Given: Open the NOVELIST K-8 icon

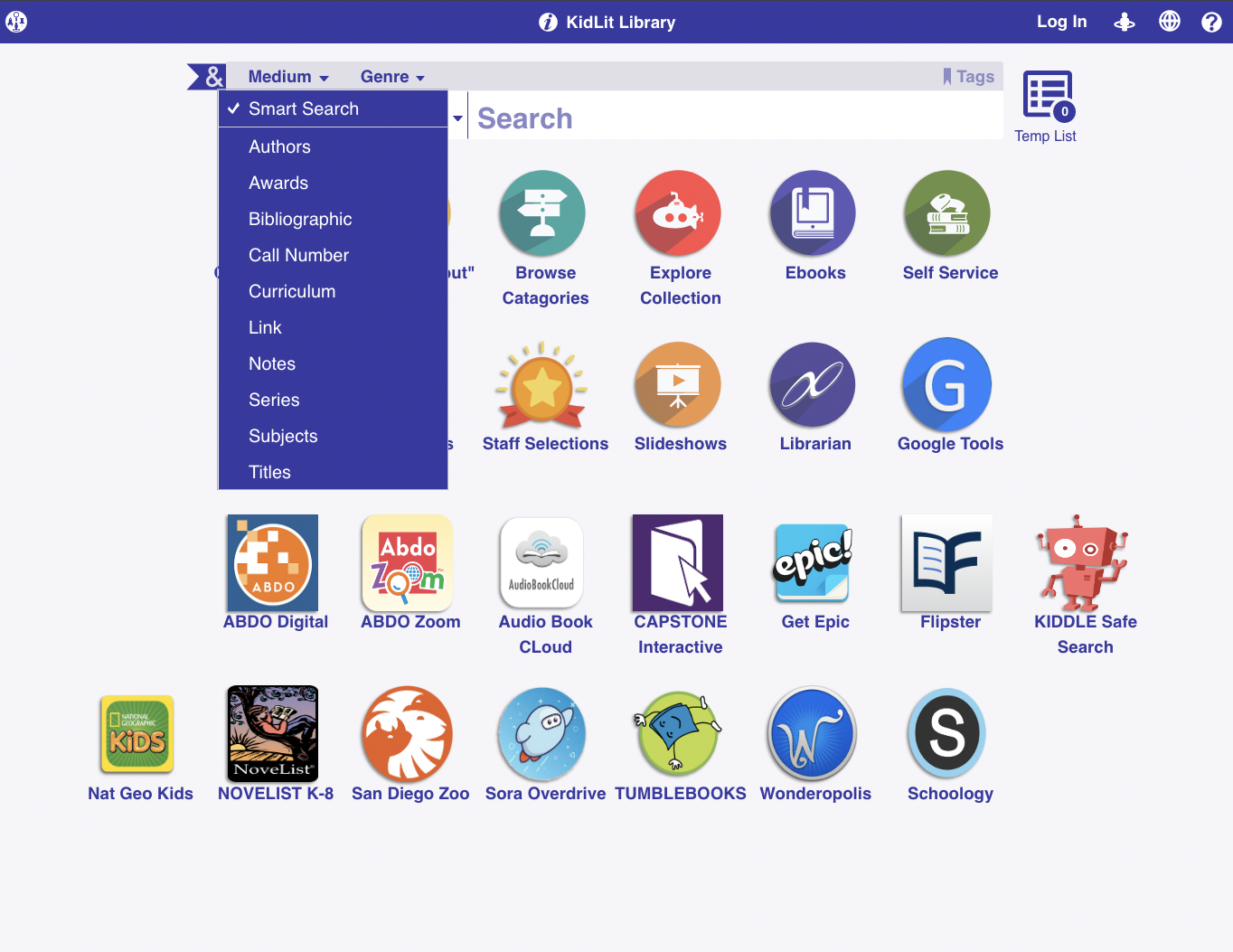Looking at the screenshot, I should pos(273,733).
